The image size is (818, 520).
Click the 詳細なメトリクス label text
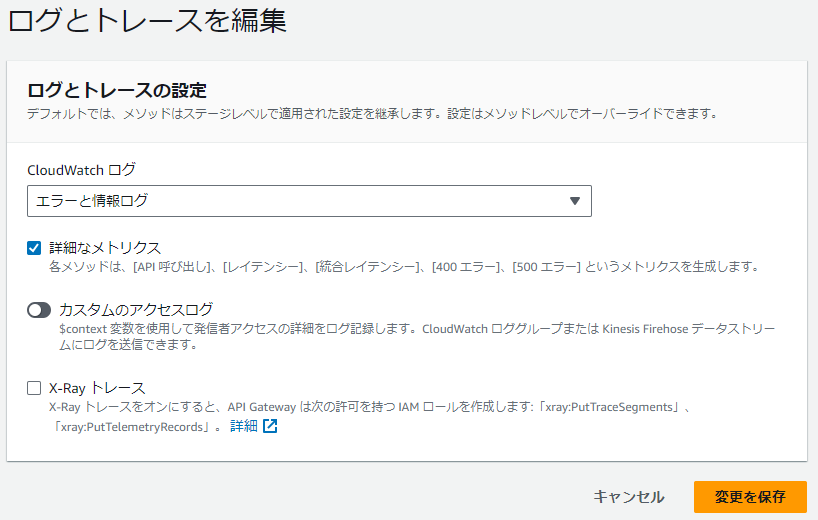click(x=105, y=248)
